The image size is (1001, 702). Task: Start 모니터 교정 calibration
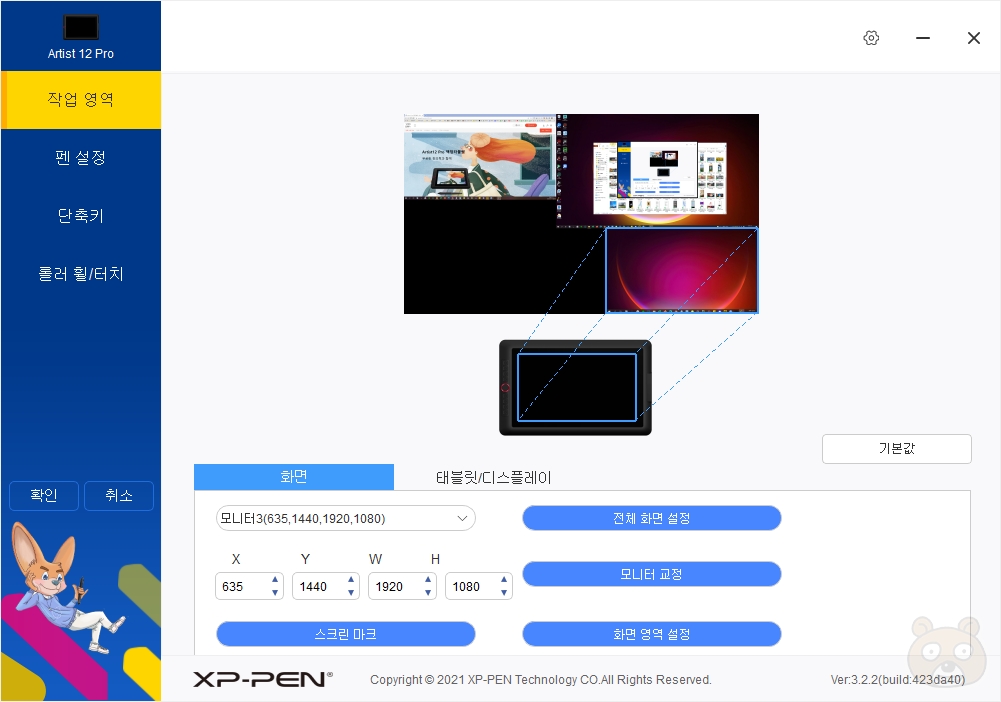click(x=652, y=574)
